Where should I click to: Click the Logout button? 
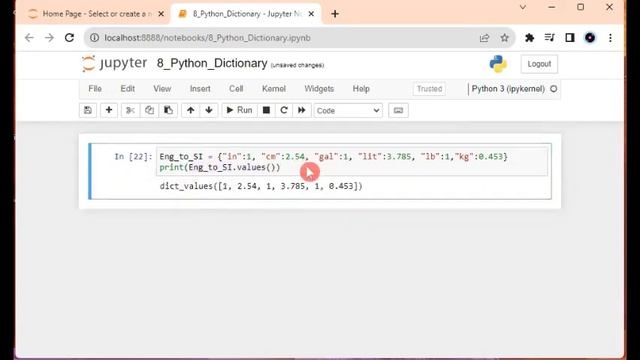tap(539, 64)
